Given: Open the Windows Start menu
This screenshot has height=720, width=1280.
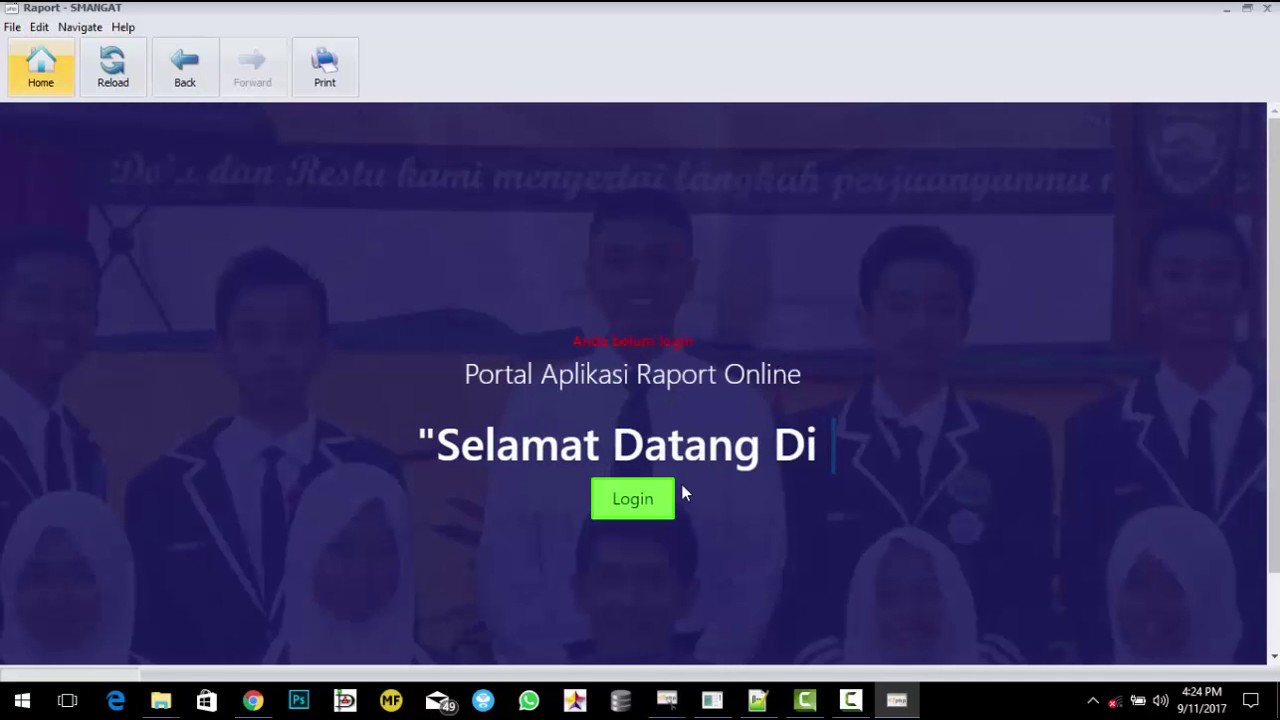Looking at the screenshot, I should coord(22,701).
